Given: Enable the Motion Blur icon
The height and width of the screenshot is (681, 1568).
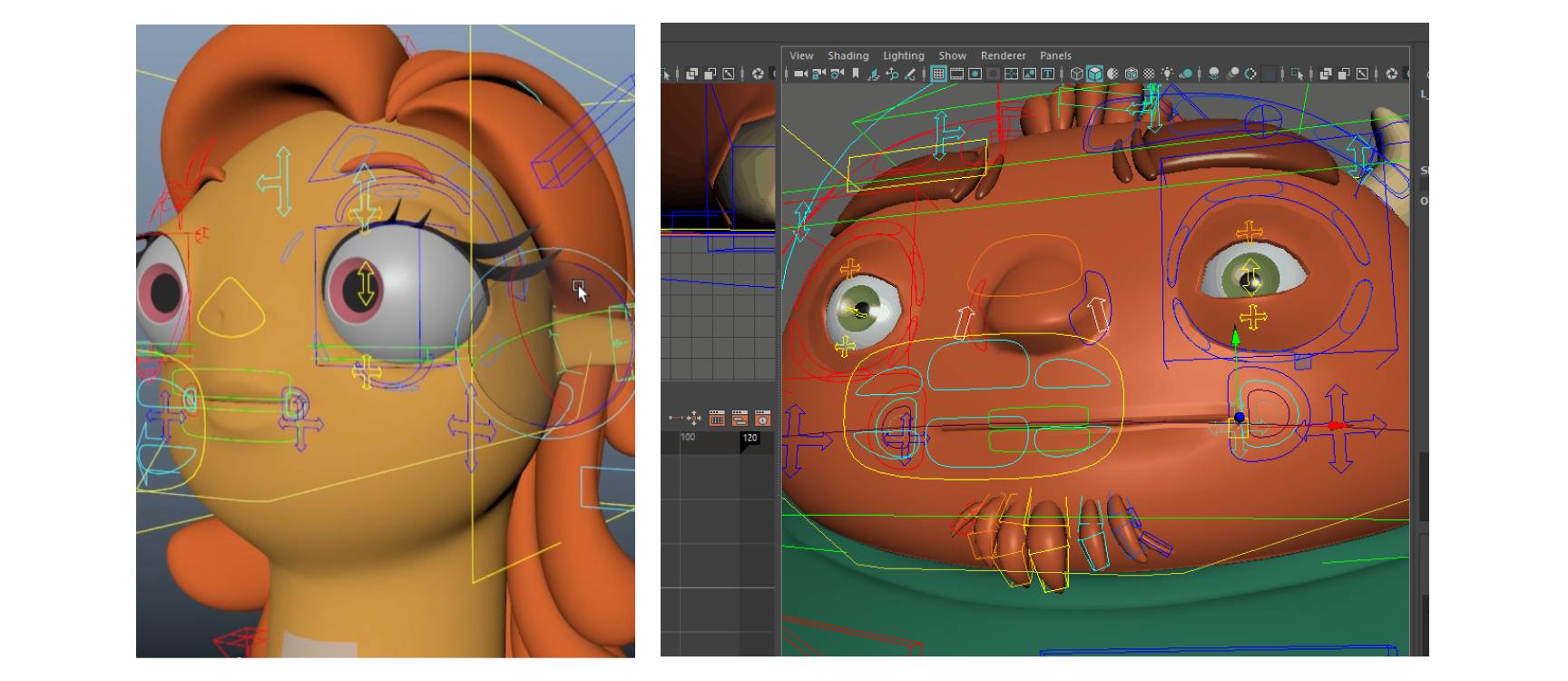Looking at the screenshot, I should [1232, 74].
